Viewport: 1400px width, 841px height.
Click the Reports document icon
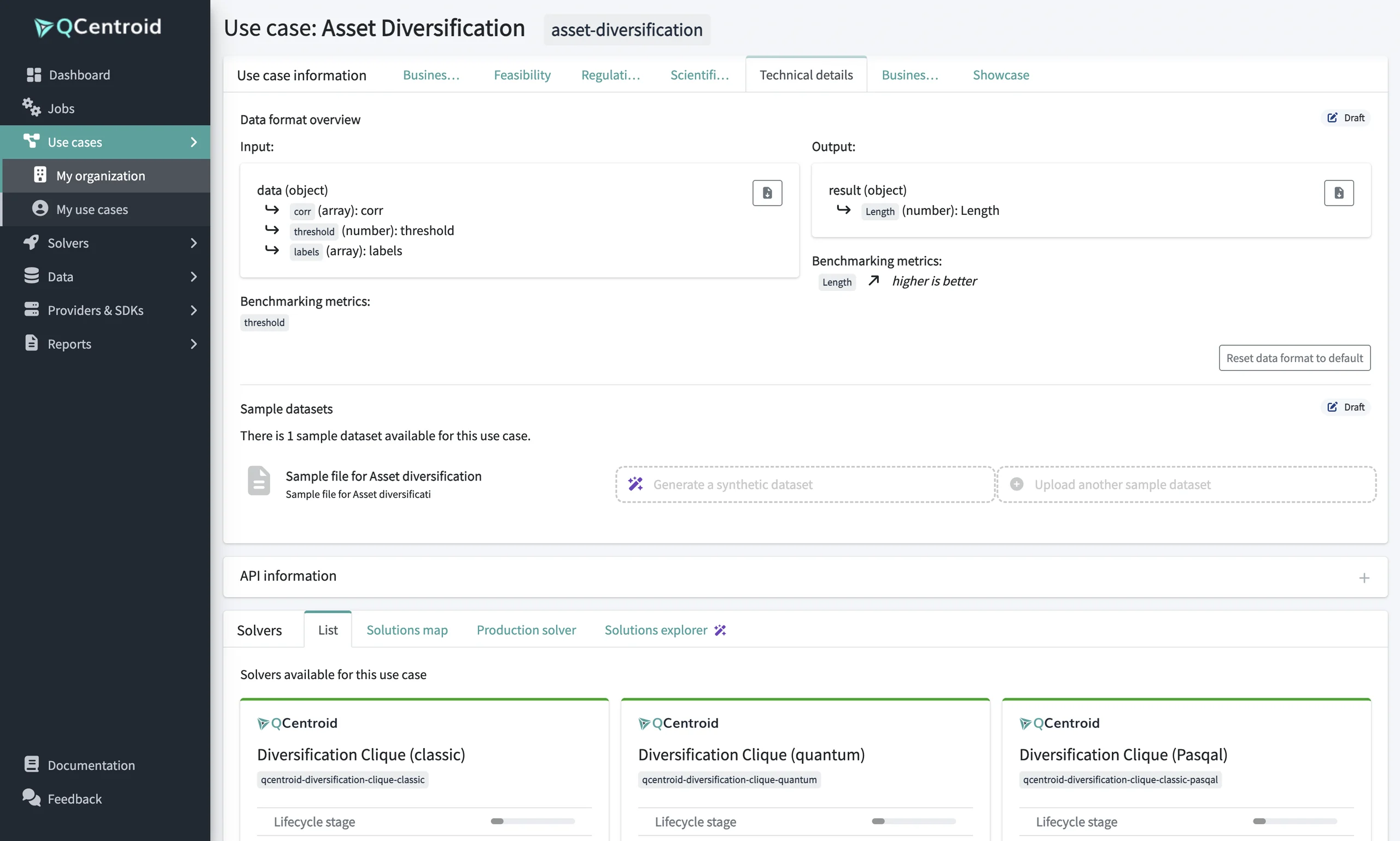click(31, 343)
